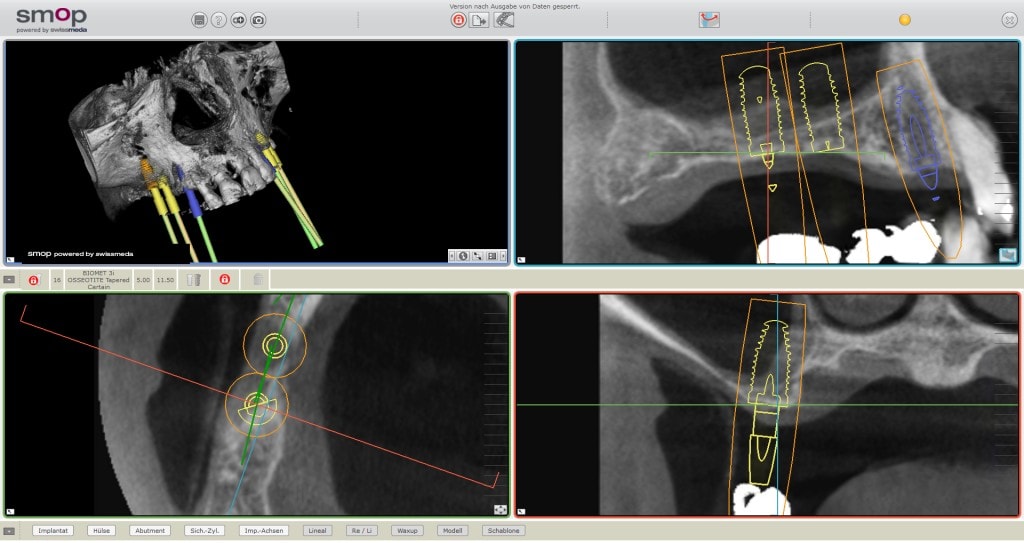
Task: Click implant diameter value 5.00
Action: point(143,280)
